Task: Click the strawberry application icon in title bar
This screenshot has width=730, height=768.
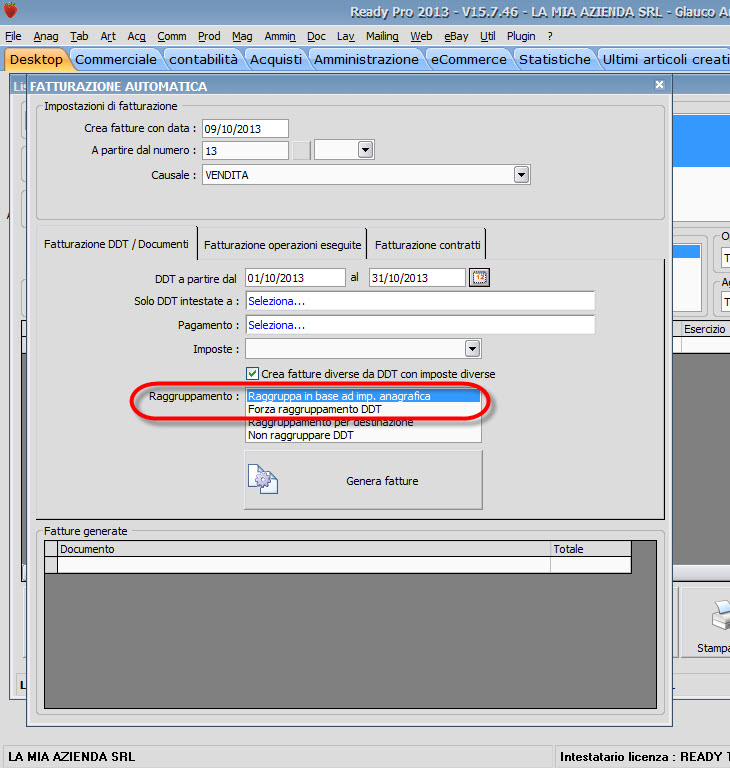Action: 10,10
